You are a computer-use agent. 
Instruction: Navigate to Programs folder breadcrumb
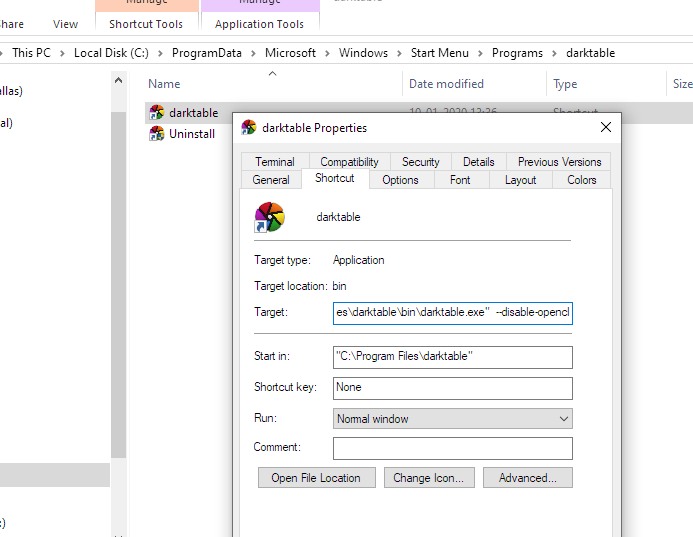[517, 53]
